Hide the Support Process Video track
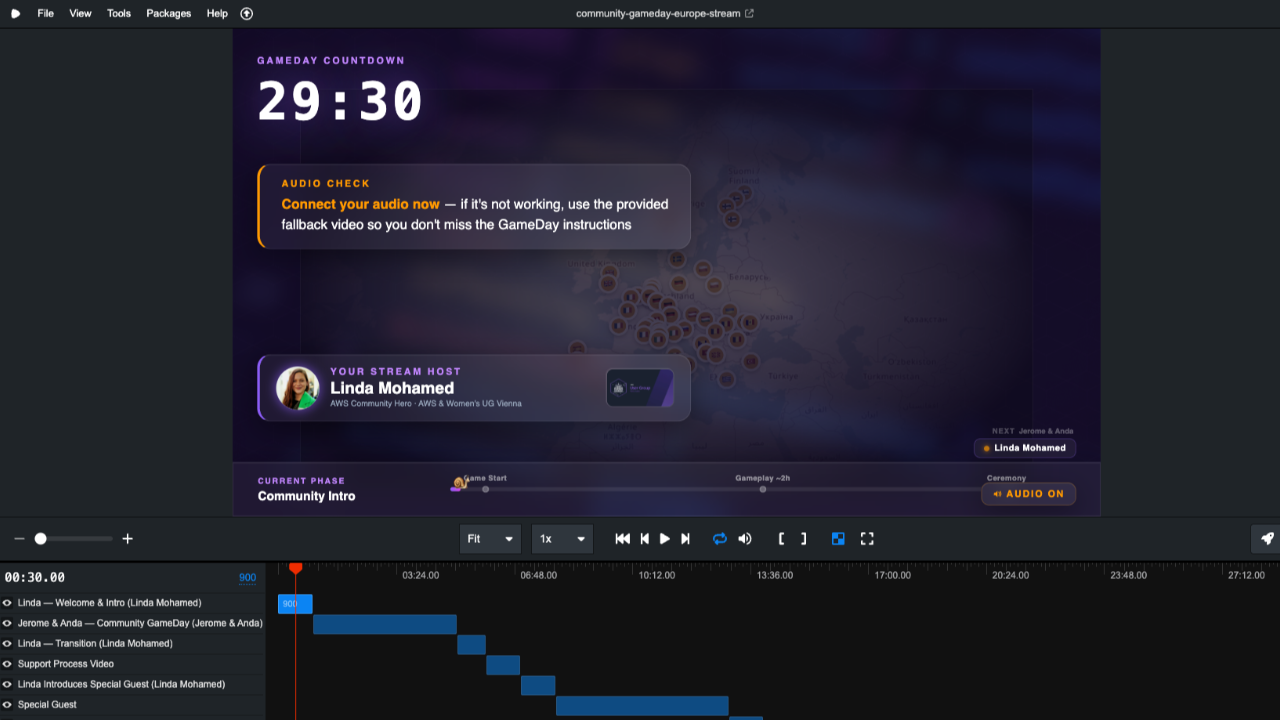1280x720 pixels. [x=8, y=664]
